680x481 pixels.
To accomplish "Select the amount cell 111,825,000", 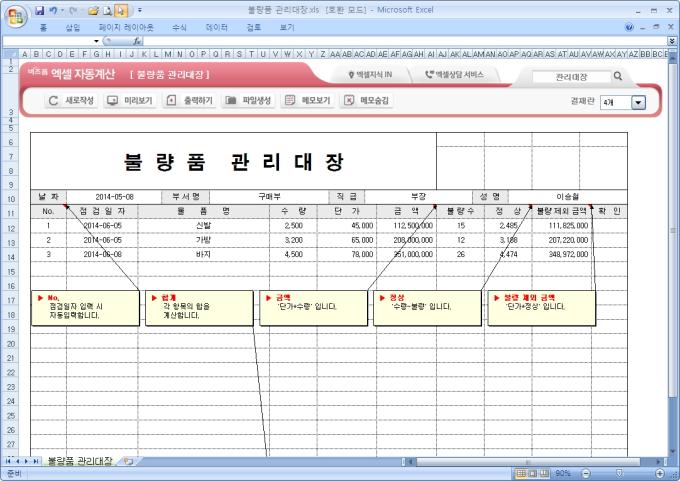I will point(562,226).
